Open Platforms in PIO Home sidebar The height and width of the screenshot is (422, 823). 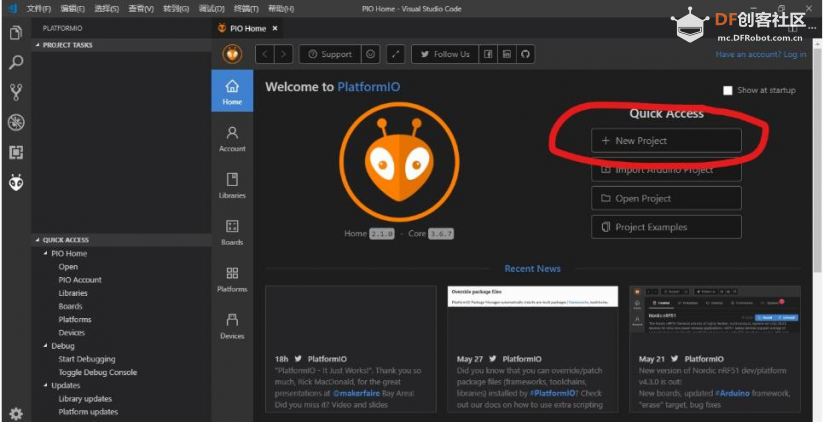click(232, 279)
